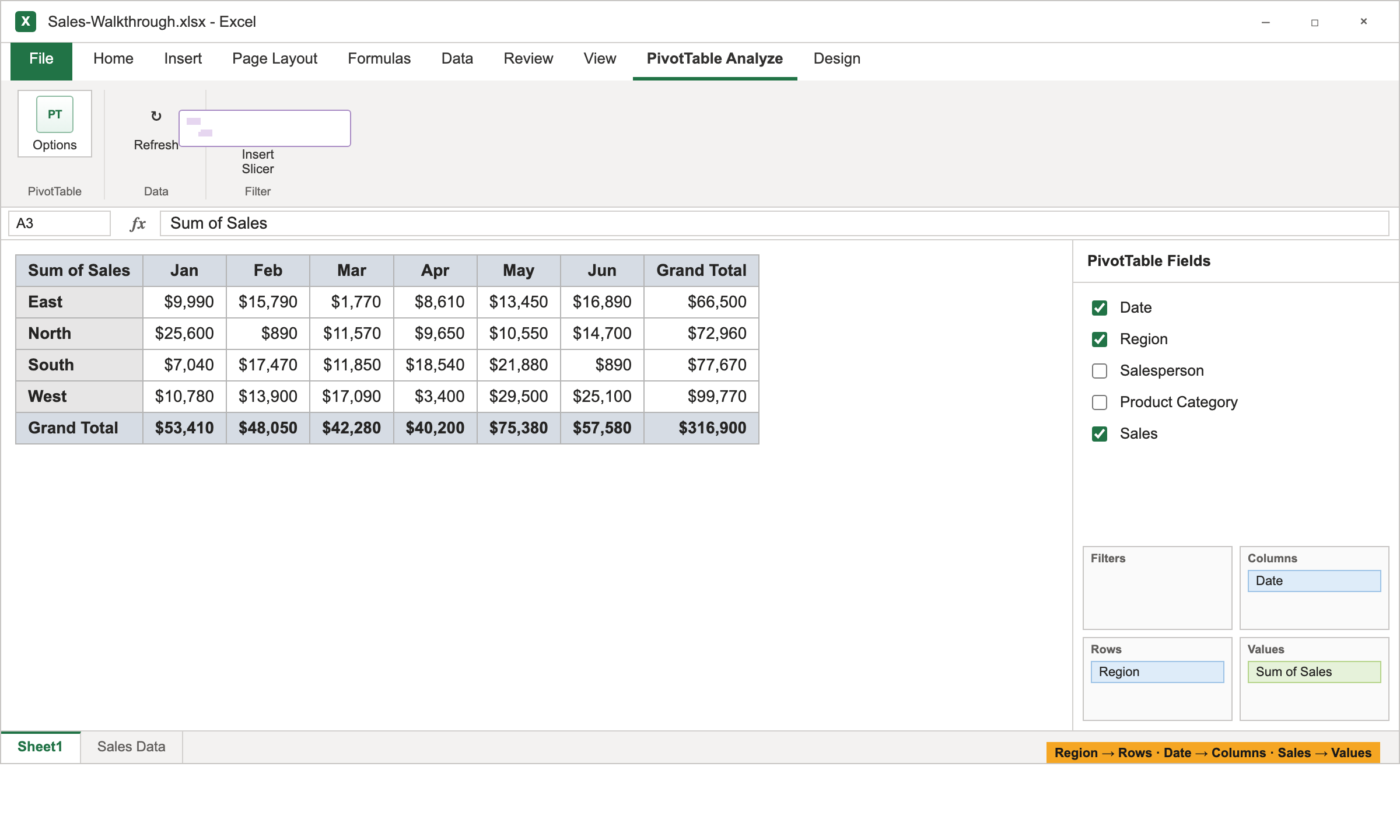Uncheck the Region field checkbox
The height and width of the screenshot is (840, 1400).
pos(1100,339)
